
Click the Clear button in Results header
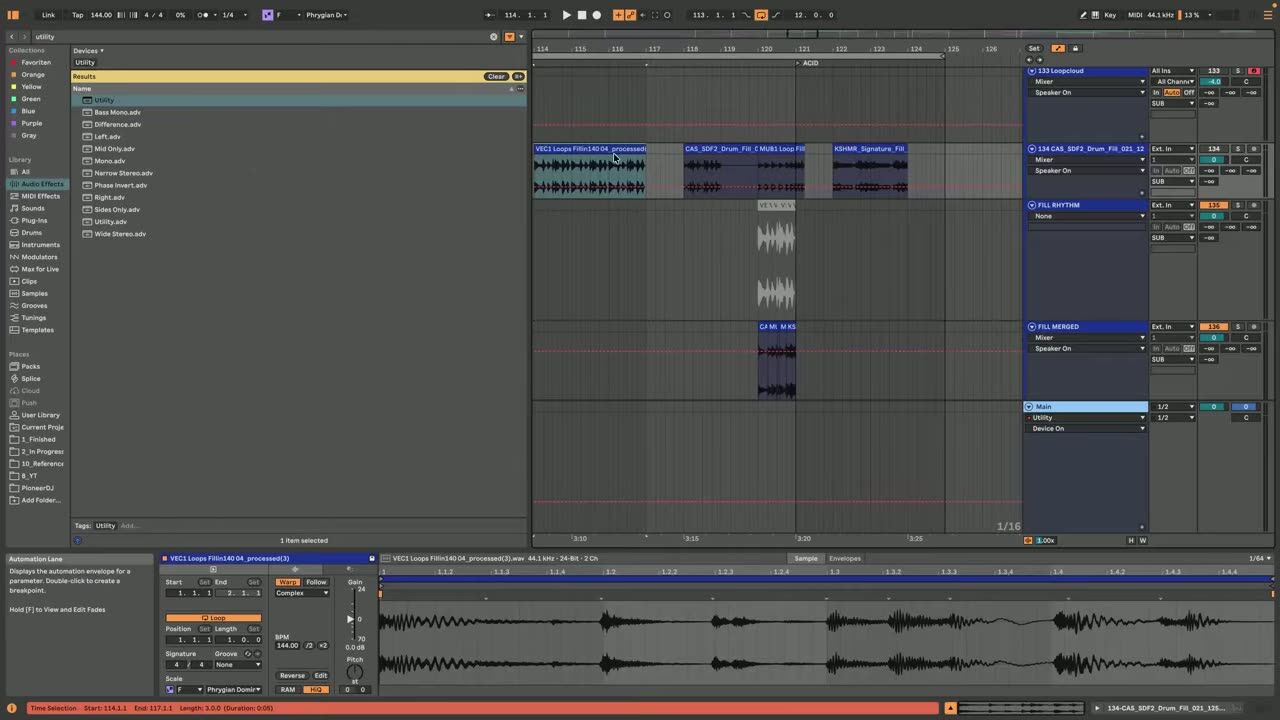tap(496, 77)
